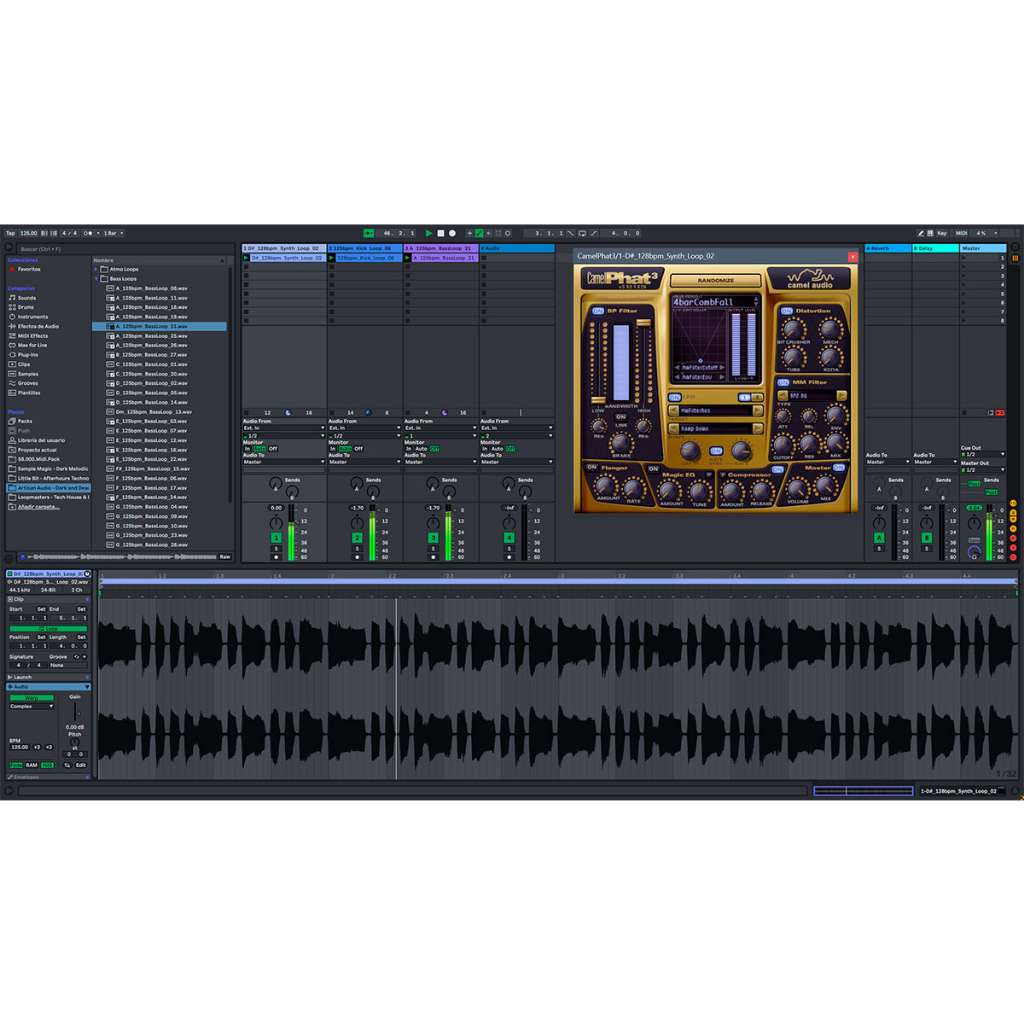The width and height of the screenshot is (1024, 1024).
Task: Open the MIDI Effects category
Action: click(28, 336)
